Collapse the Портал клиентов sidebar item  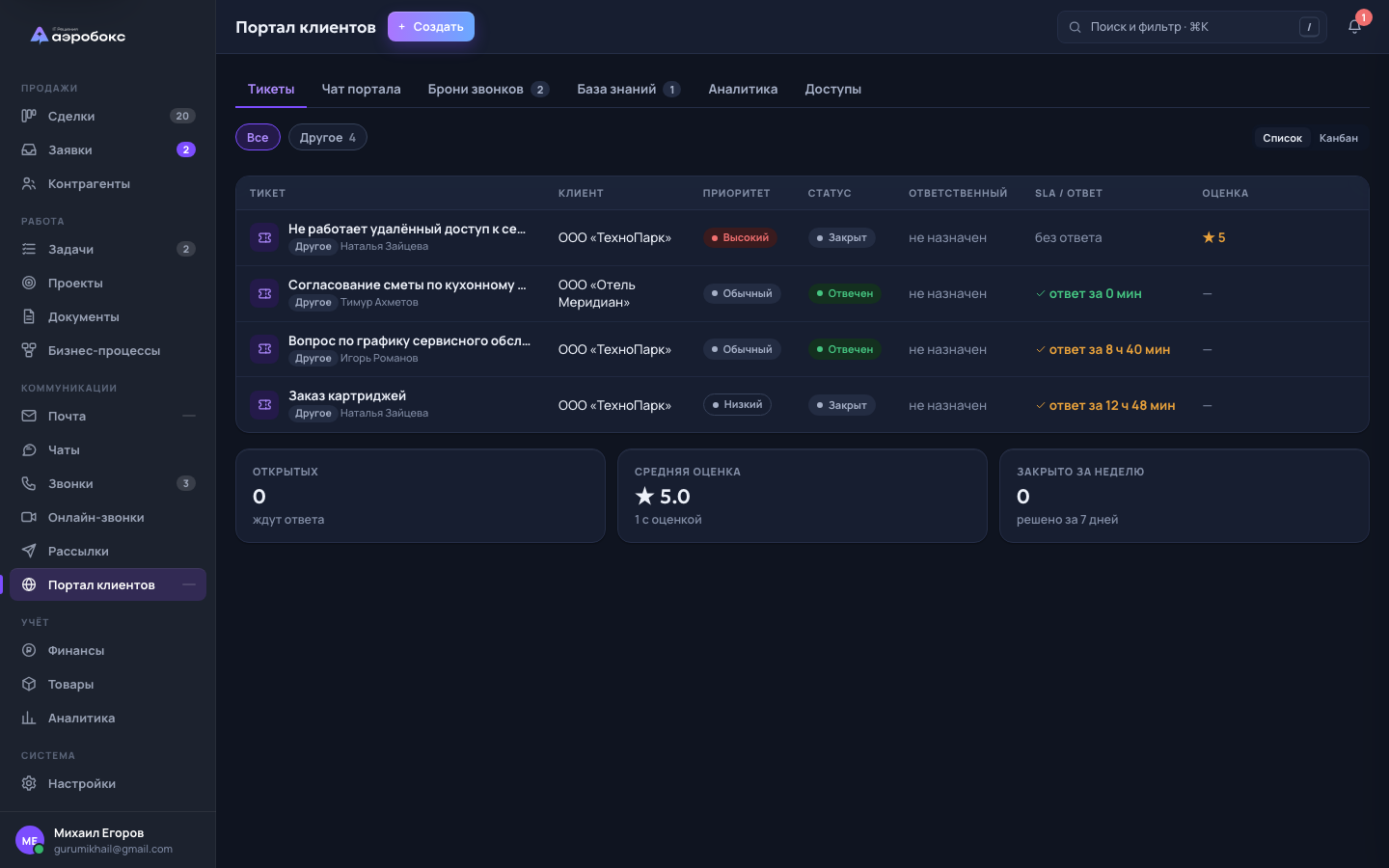tap(189, 584)
